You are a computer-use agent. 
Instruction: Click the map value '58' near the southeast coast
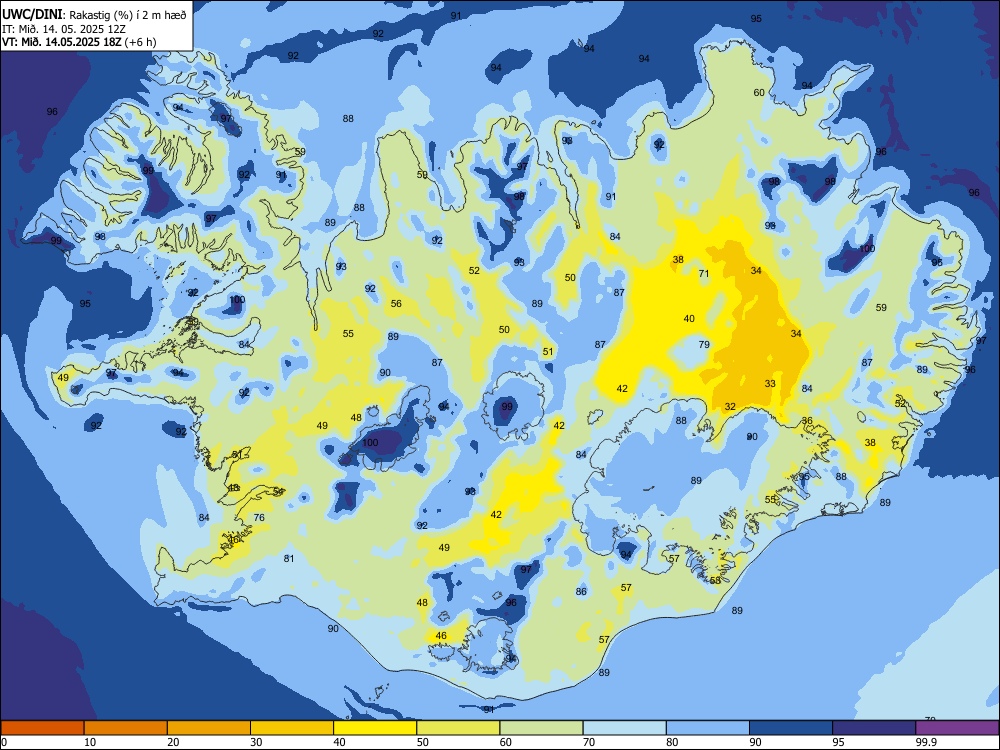pyautogui.click(x=715, y=580)
